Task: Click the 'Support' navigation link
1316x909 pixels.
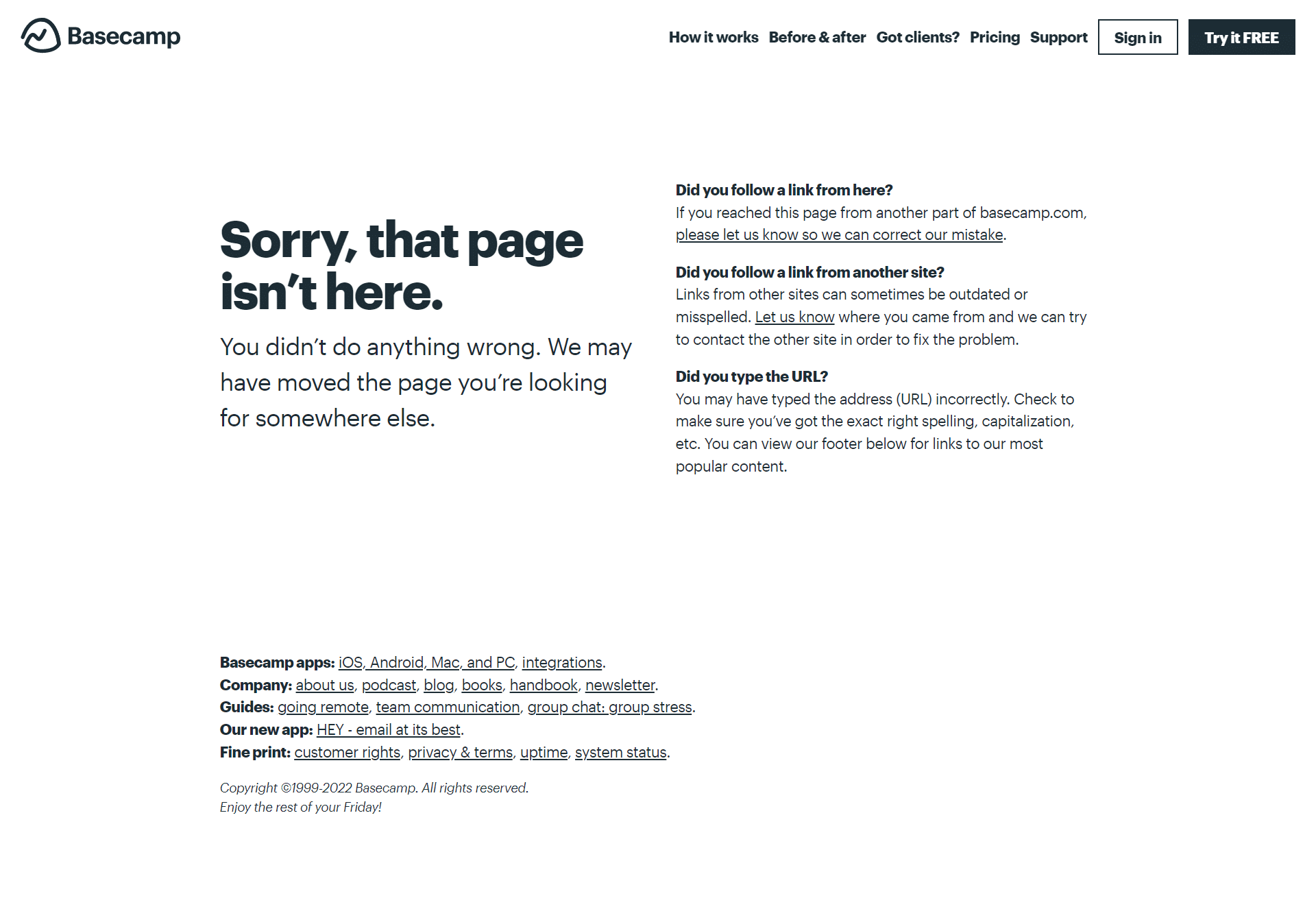Action: click(x=1058, y=37)
